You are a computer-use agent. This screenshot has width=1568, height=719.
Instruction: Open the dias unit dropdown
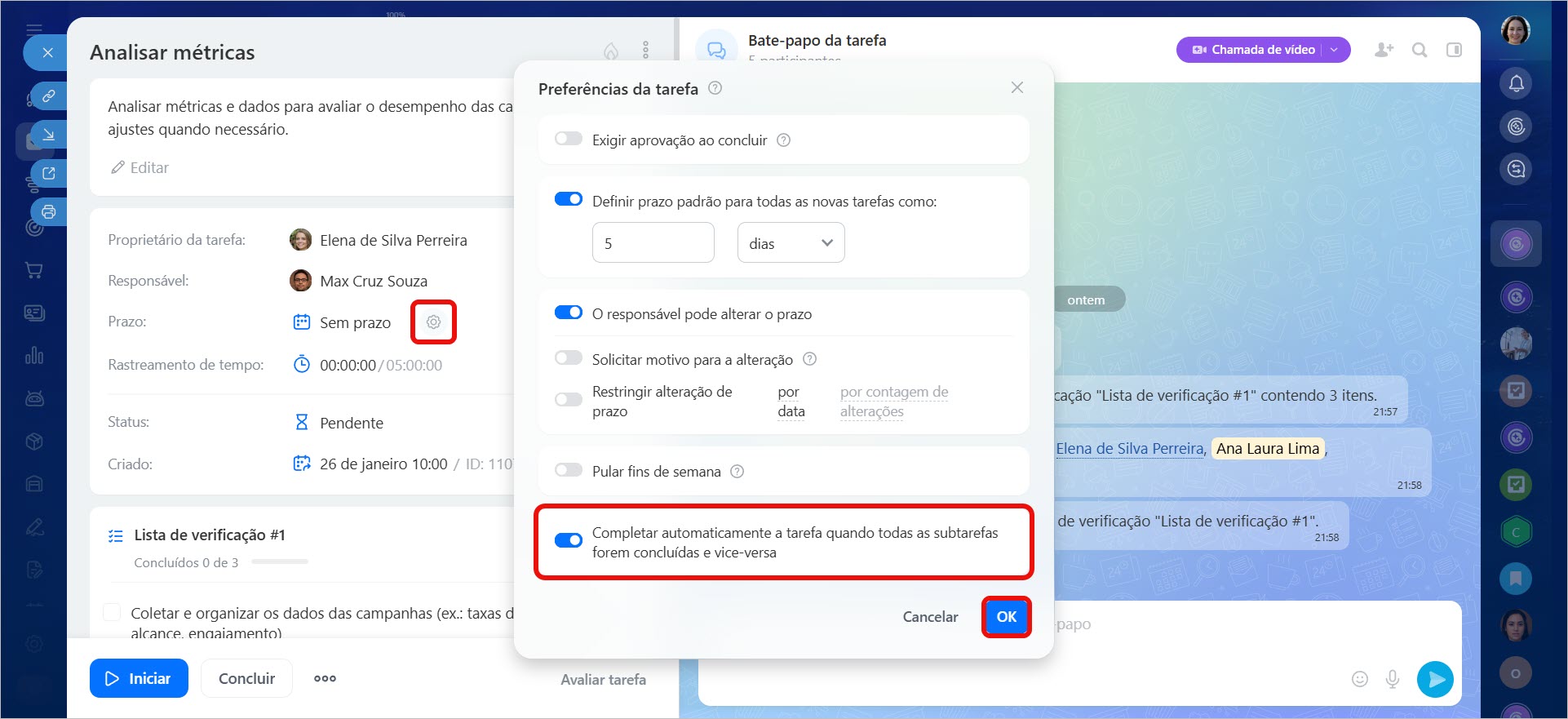click(791, 243)
